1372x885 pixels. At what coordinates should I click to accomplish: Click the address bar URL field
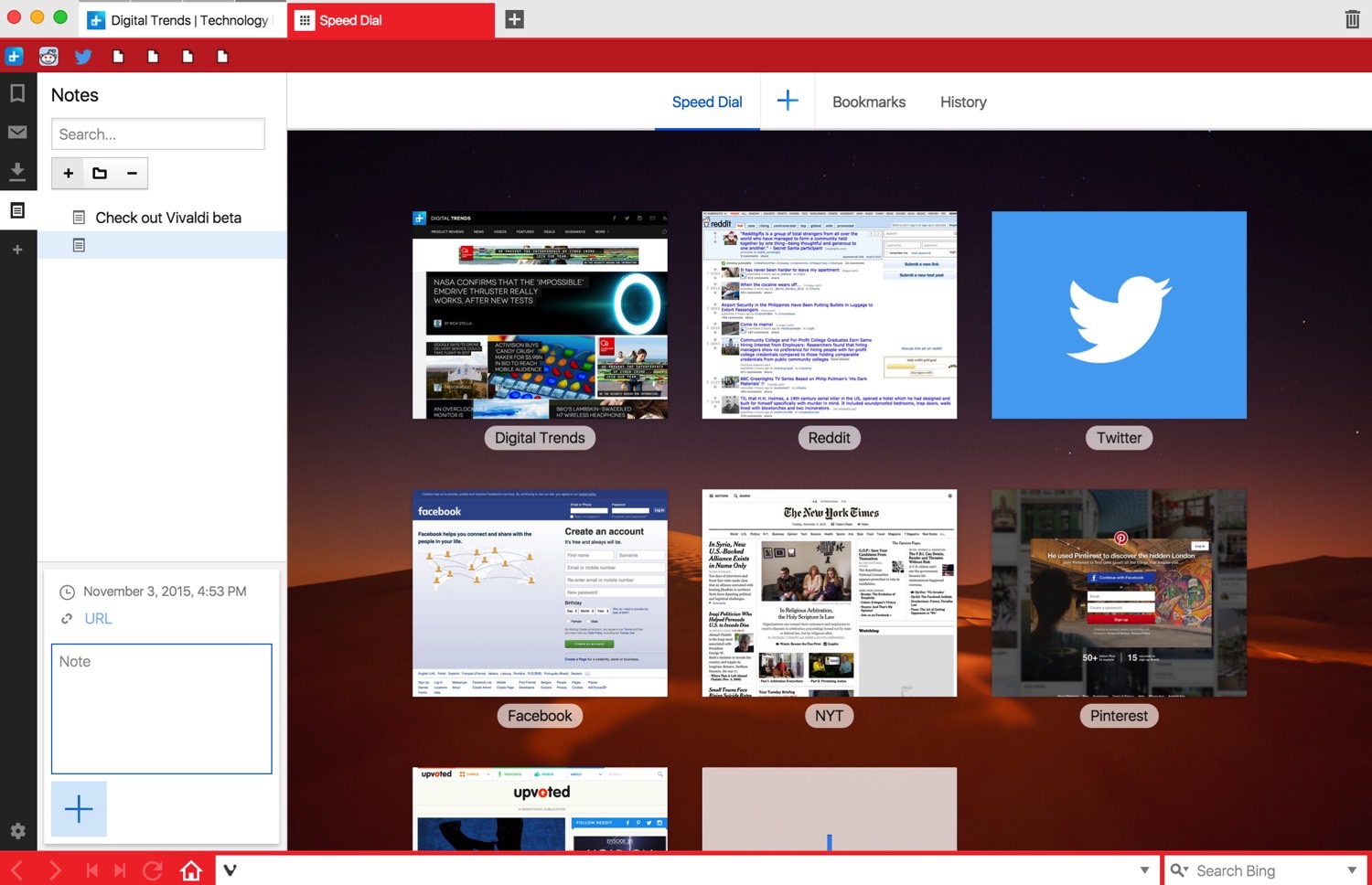pyautogui.click(x=686, y=870)
